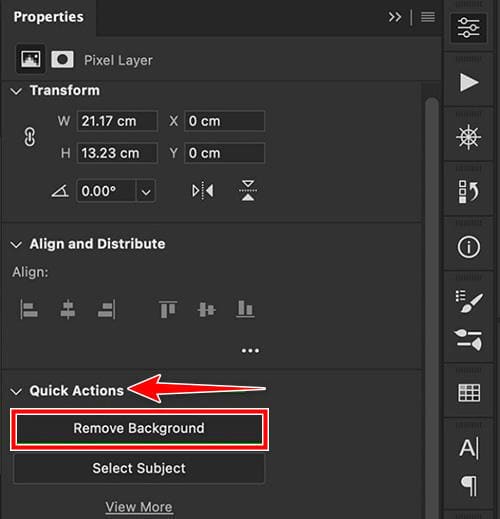
Task: Click the width field showing 21.17 cm
Action: tap(117, 121)
